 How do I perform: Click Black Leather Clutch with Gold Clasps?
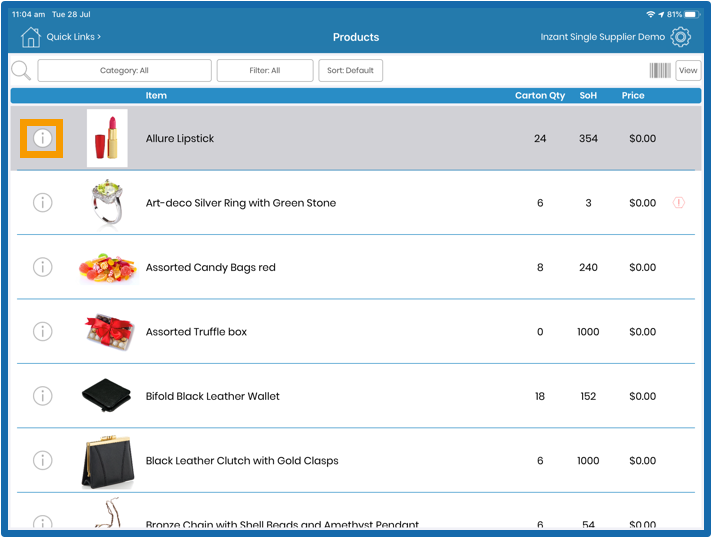tap(242, 461)
